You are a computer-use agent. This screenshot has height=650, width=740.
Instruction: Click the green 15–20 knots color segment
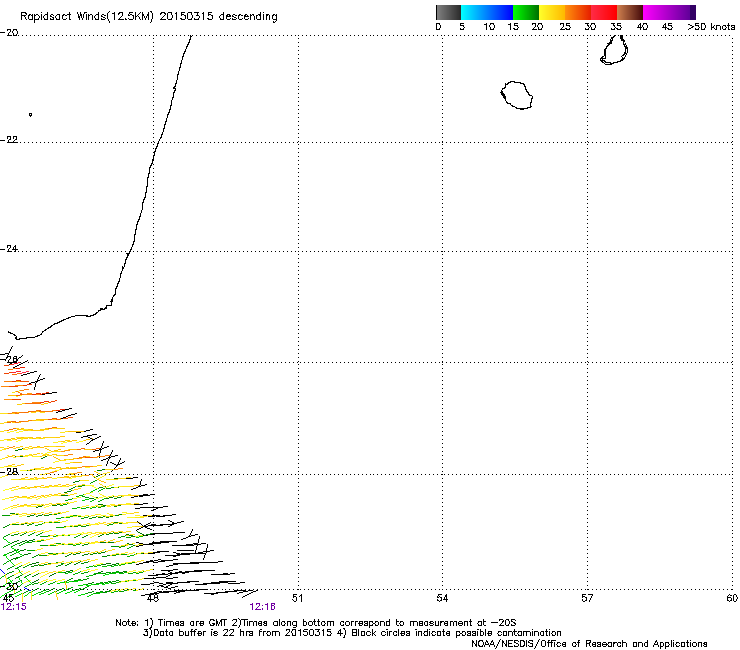(526, 12)
